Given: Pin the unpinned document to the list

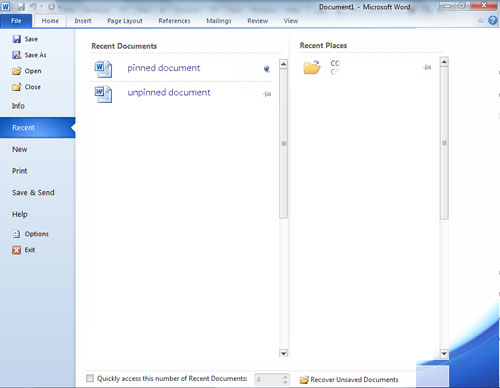Looking at the screenshot, I should [x=267, y=94].
